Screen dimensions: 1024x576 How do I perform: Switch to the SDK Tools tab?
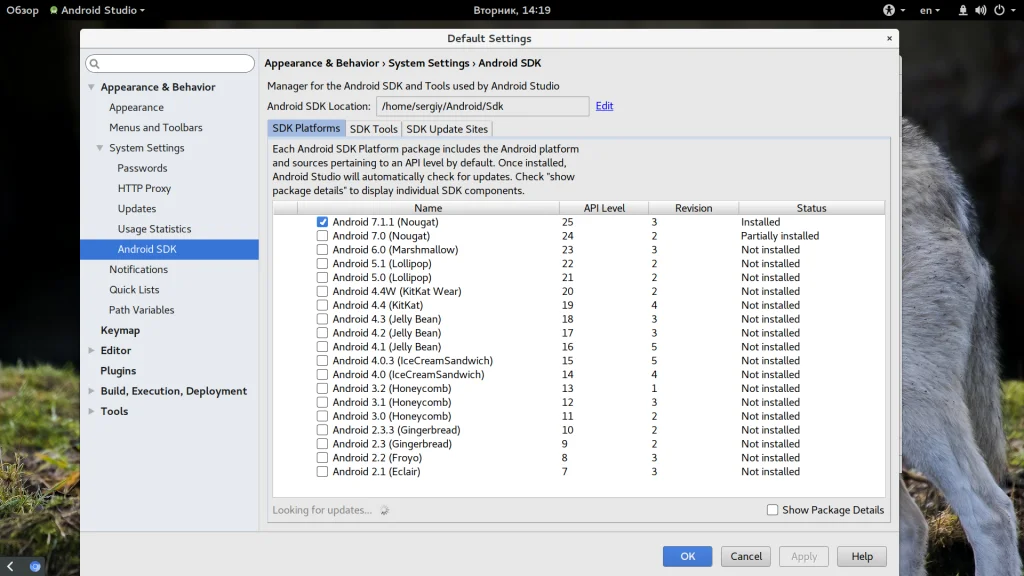tap(373, 129)
